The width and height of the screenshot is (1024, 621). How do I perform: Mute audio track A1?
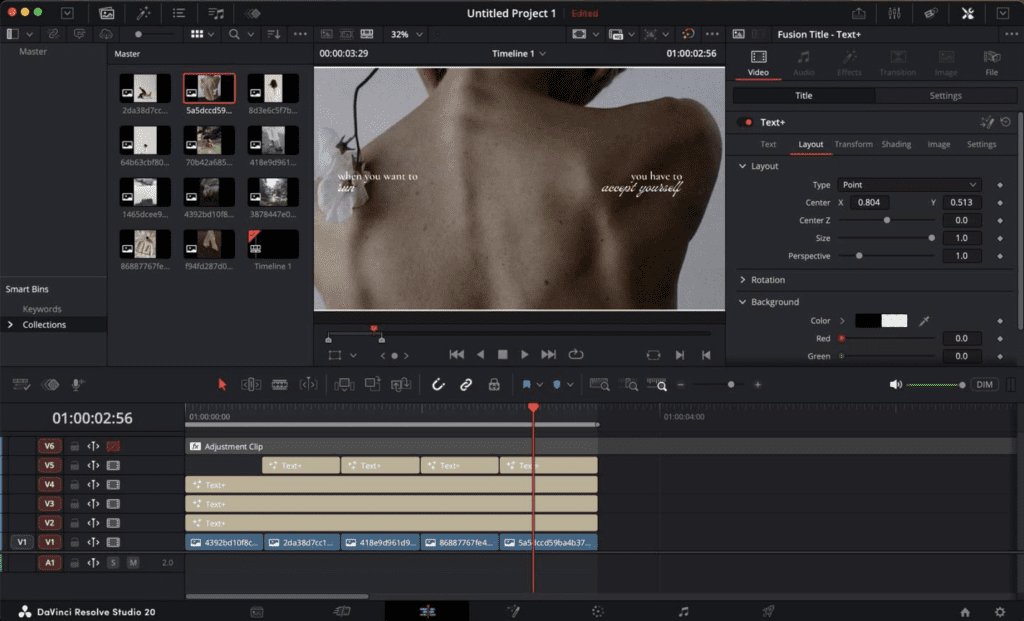click(132, 563)
